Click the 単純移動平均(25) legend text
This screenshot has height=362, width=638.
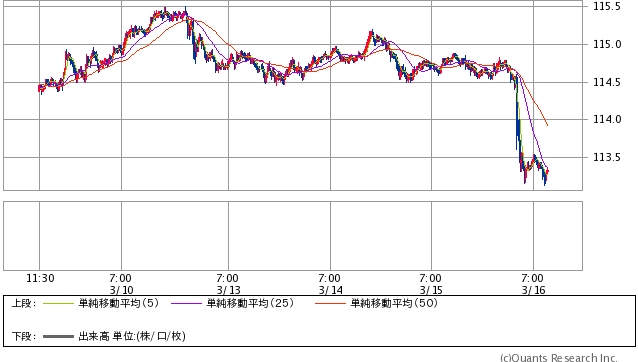click(250, 303)
